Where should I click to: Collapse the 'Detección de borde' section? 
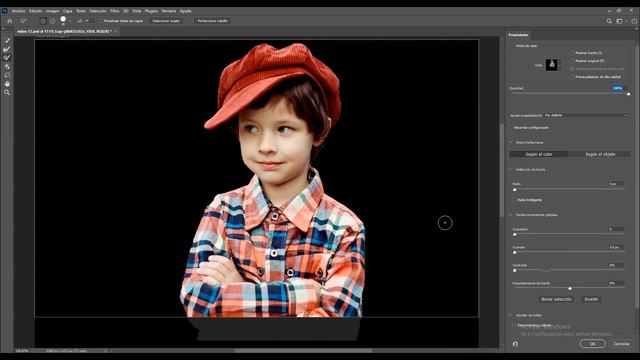511,169
